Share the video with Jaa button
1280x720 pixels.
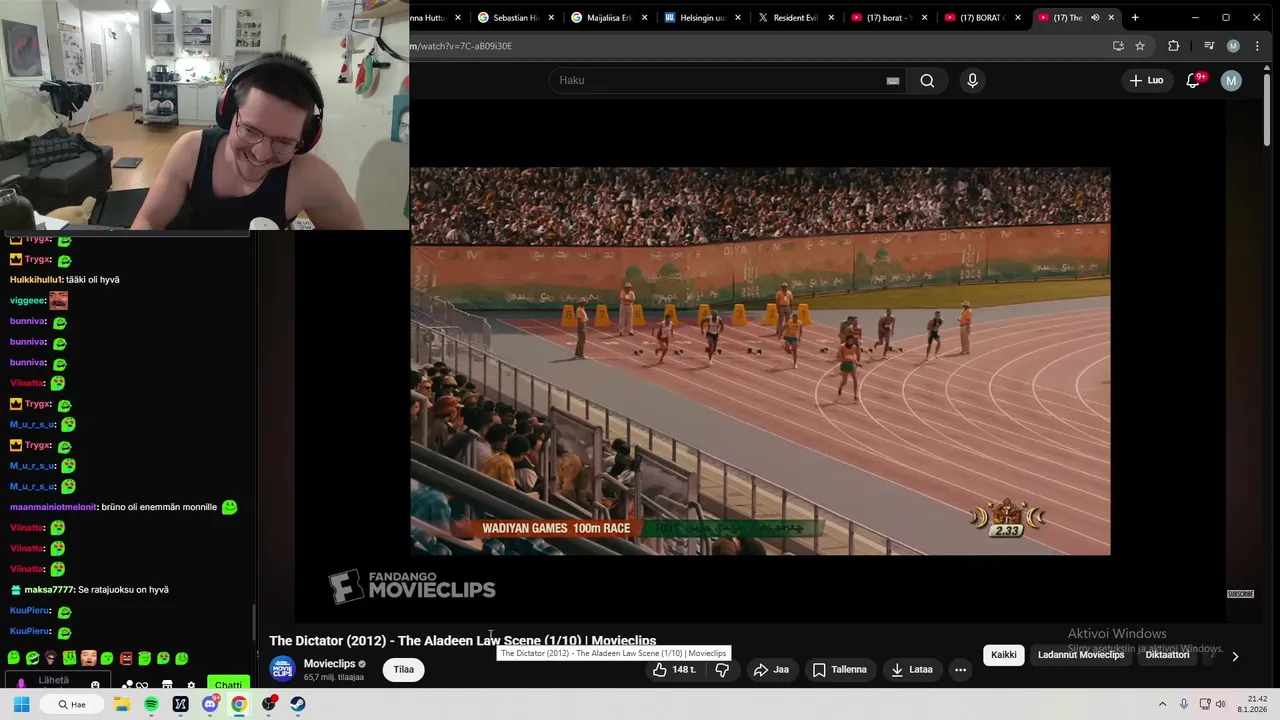(771, 670)
